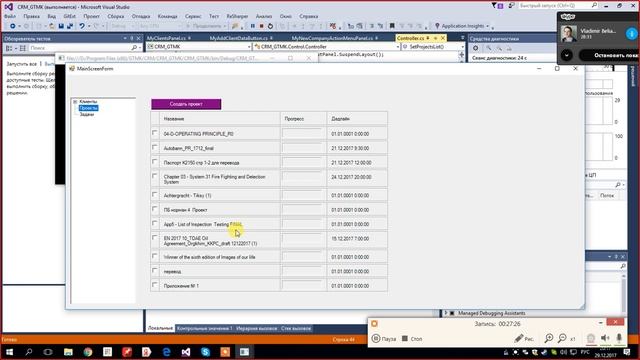Toggle bookmark icon in the Visual Studio toolbar
The image size is (640, 360).
[x=392, y=26]
